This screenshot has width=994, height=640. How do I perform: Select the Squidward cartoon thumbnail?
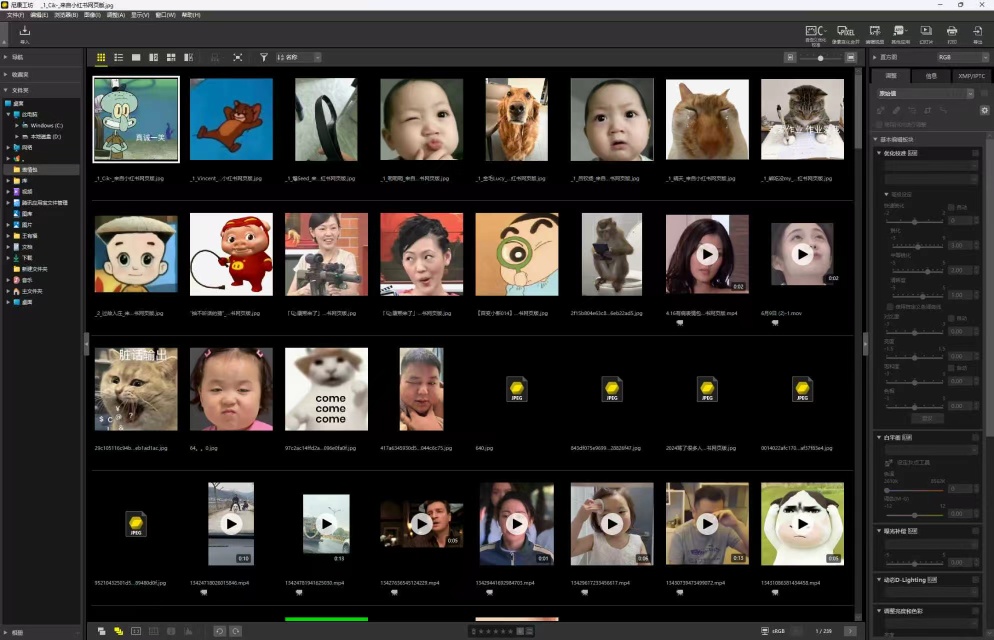[136, 120]
